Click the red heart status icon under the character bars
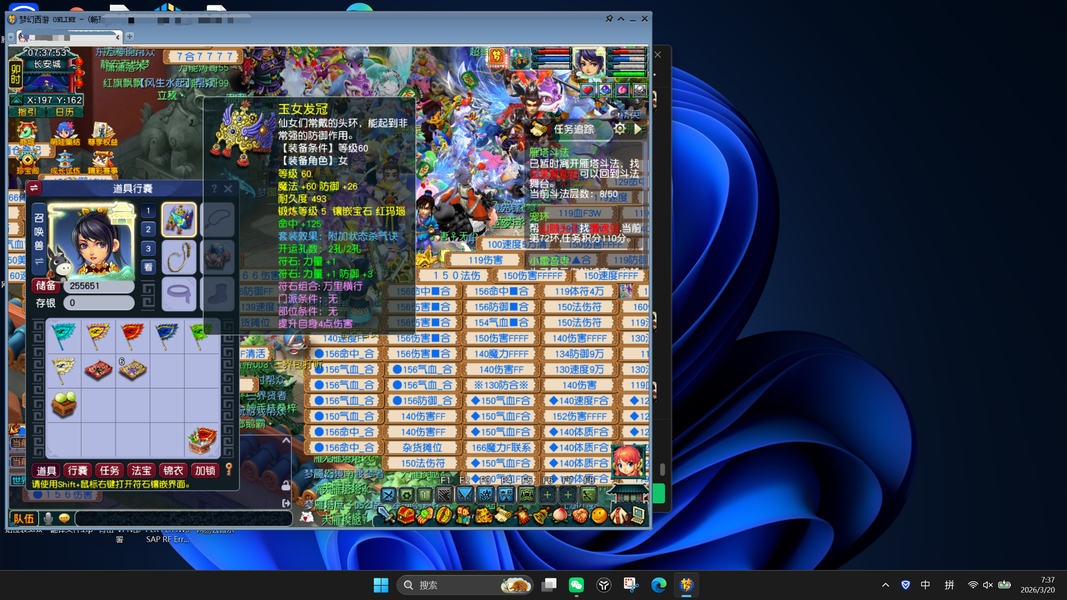This screenshot has height=600, width=1067. 587,90
